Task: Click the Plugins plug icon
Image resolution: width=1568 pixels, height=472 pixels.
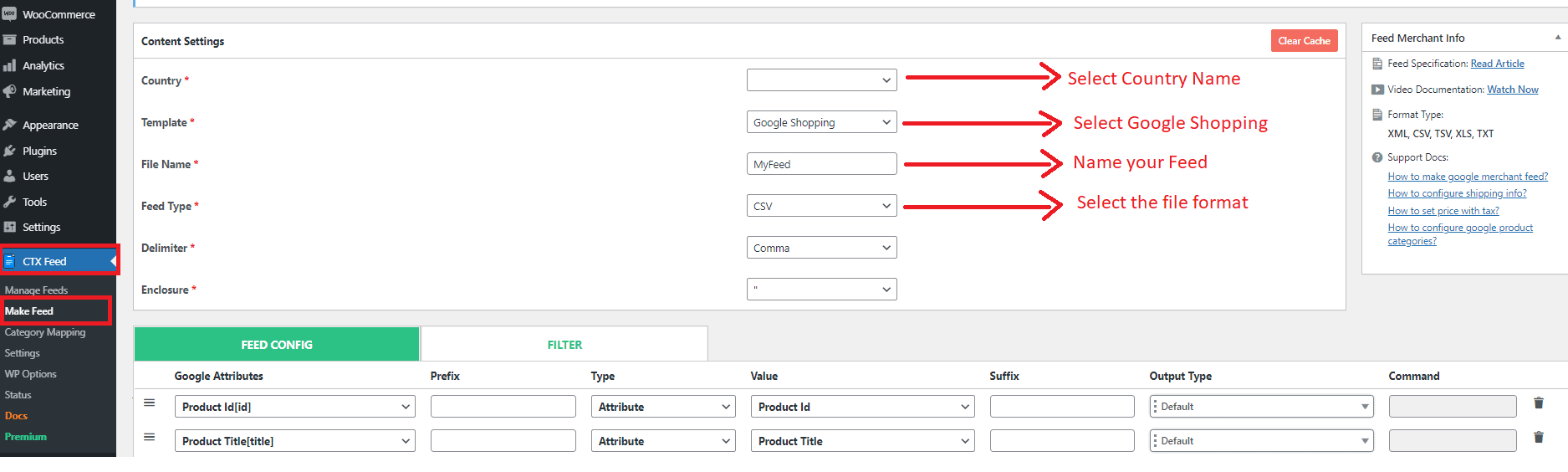Action: coord(9,151)
